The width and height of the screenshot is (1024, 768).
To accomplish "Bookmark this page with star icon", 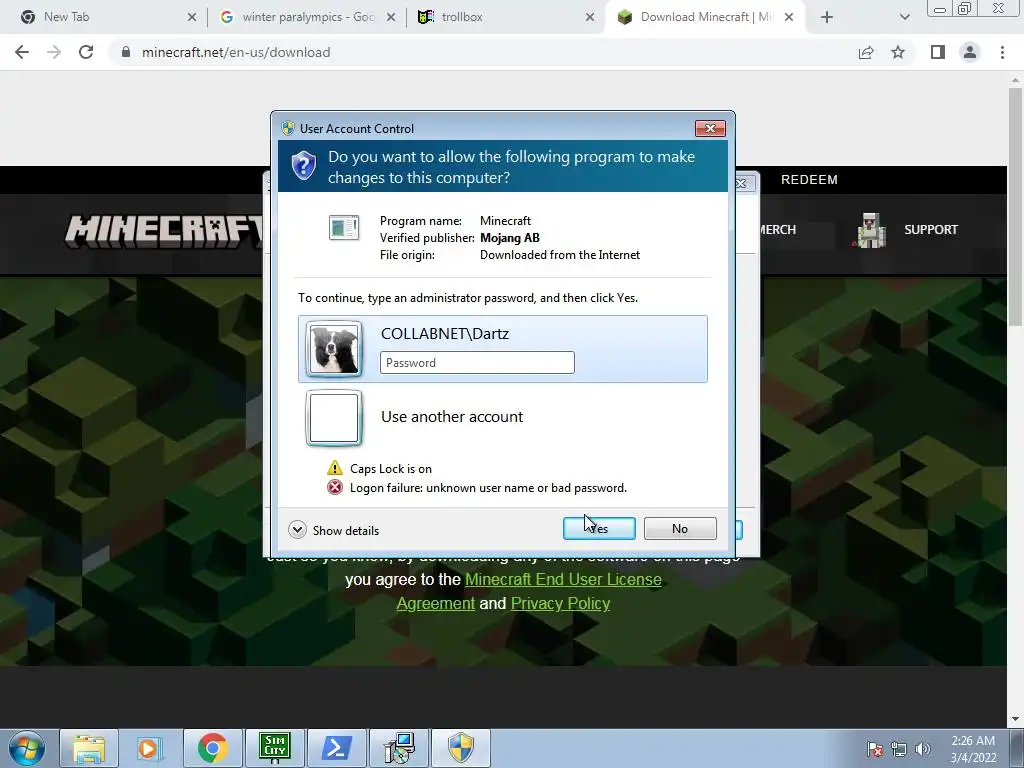I will tap(898, 52).
